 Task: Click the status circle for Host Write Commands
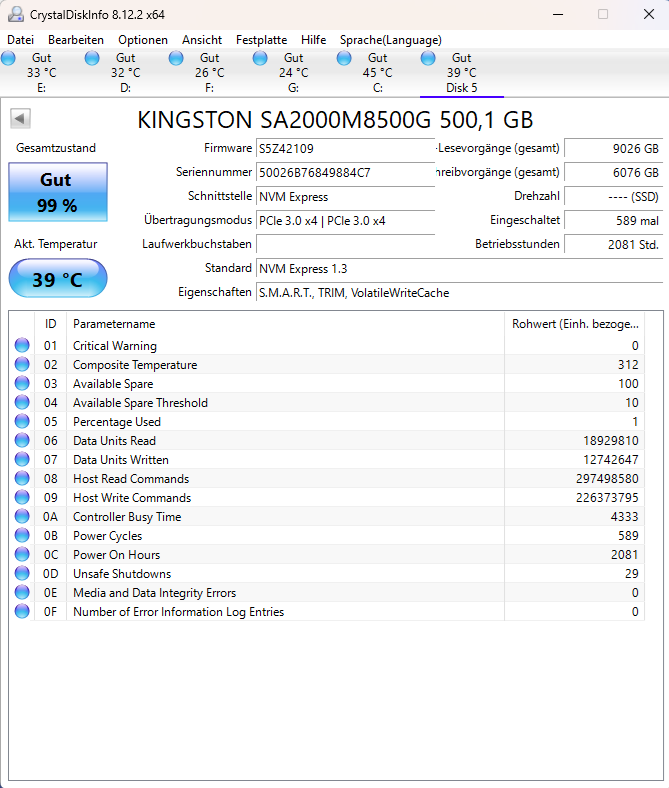pyautogui.click(x=22, y=498)
